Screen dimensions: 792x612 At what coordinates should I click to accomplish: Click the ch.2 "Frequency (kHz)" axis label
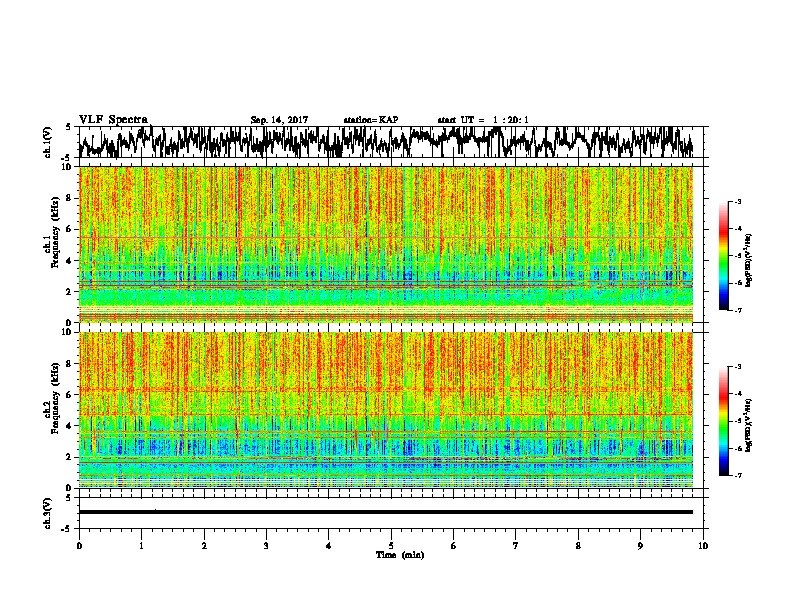[x=54, y=398]
